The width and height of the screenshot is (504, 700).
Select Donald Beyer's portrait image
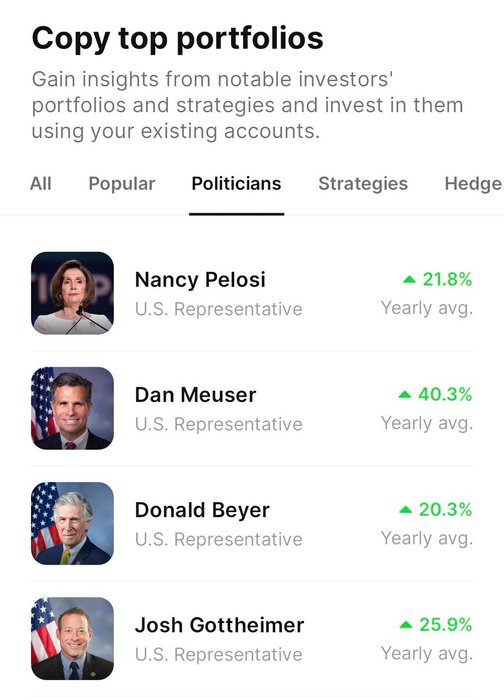tap(72, 523)
